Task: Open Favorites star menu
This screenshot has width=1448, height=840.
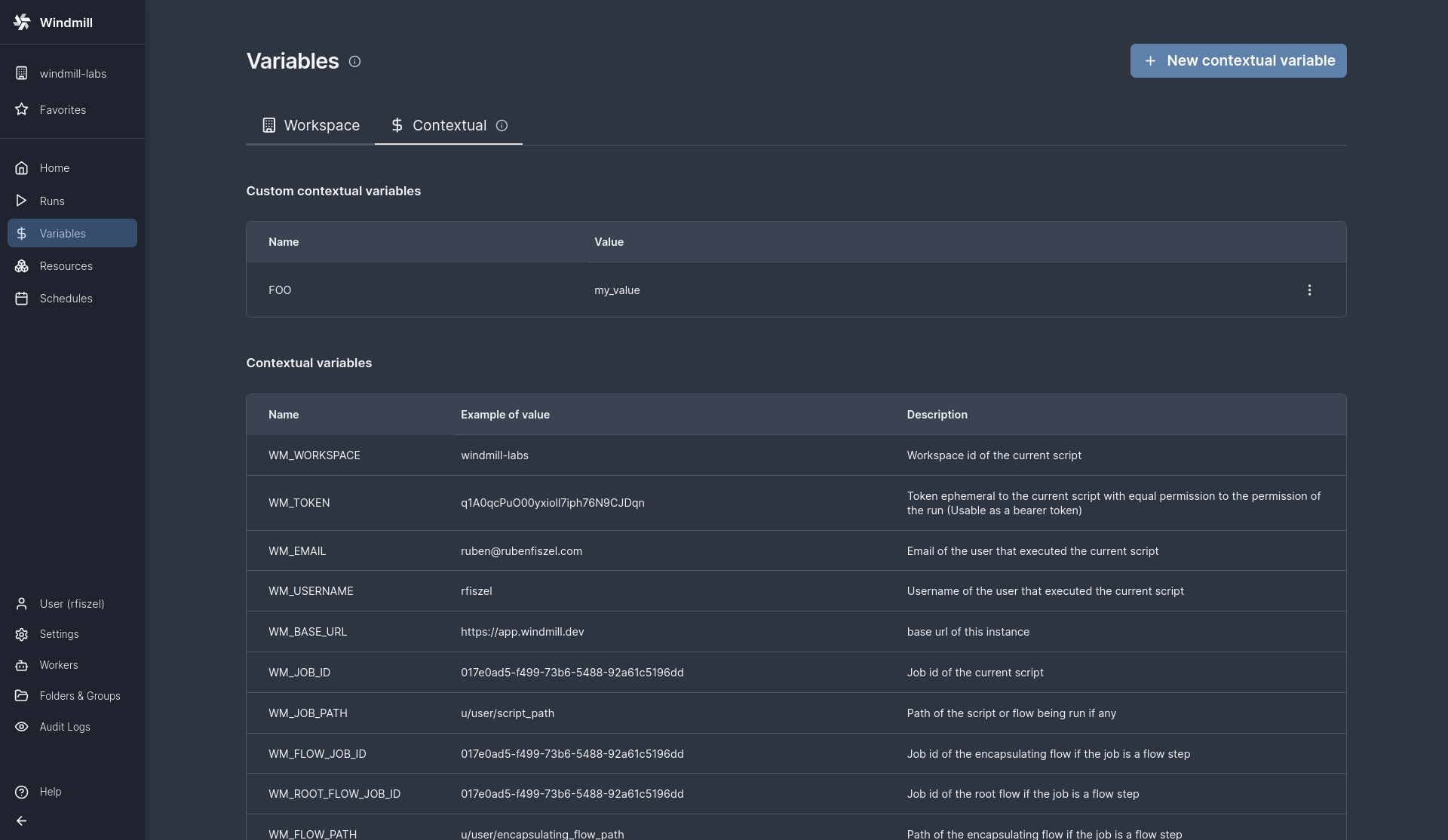Action: (x=62, y=110)
